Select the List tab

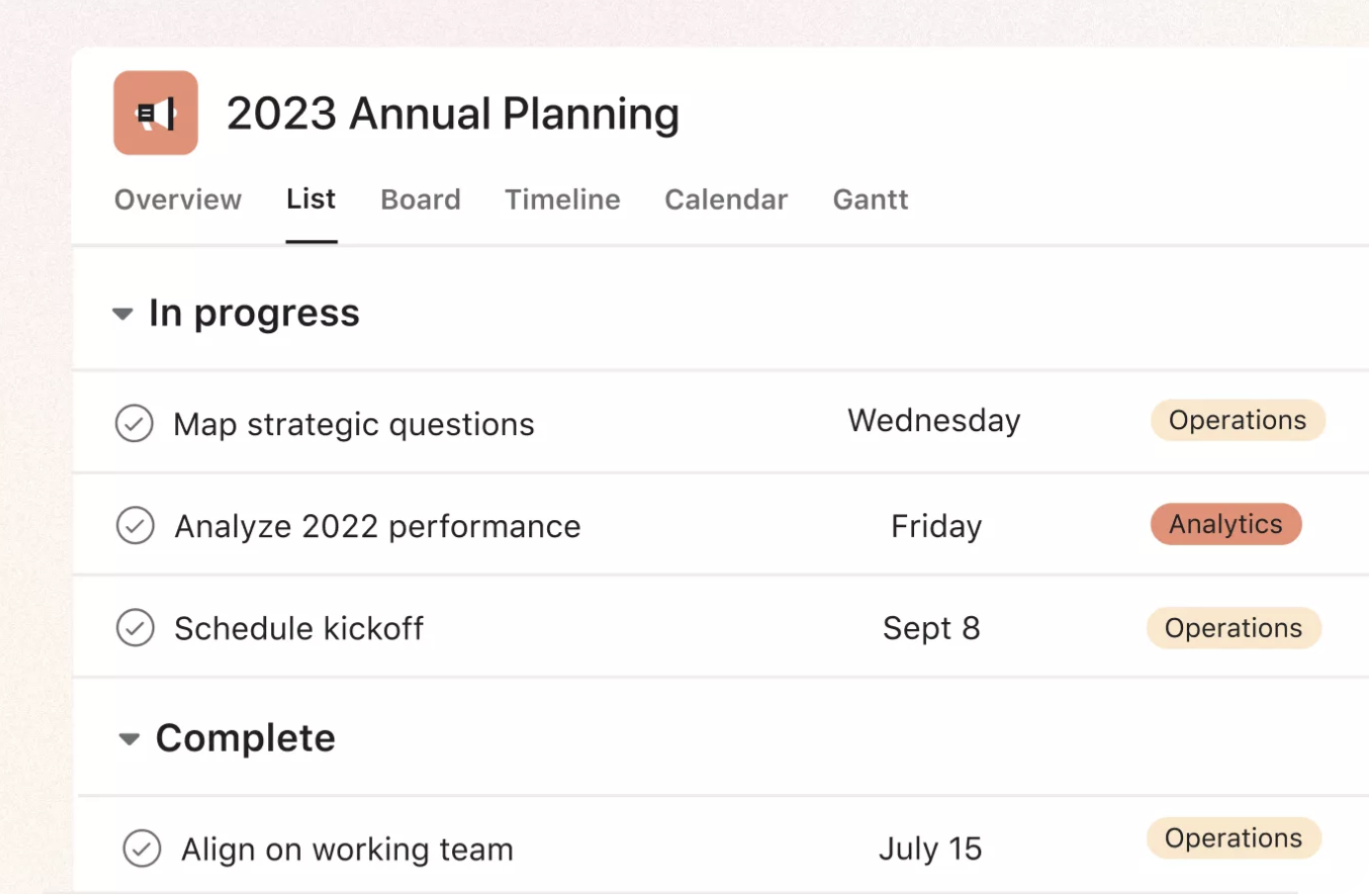click(311, 200)
